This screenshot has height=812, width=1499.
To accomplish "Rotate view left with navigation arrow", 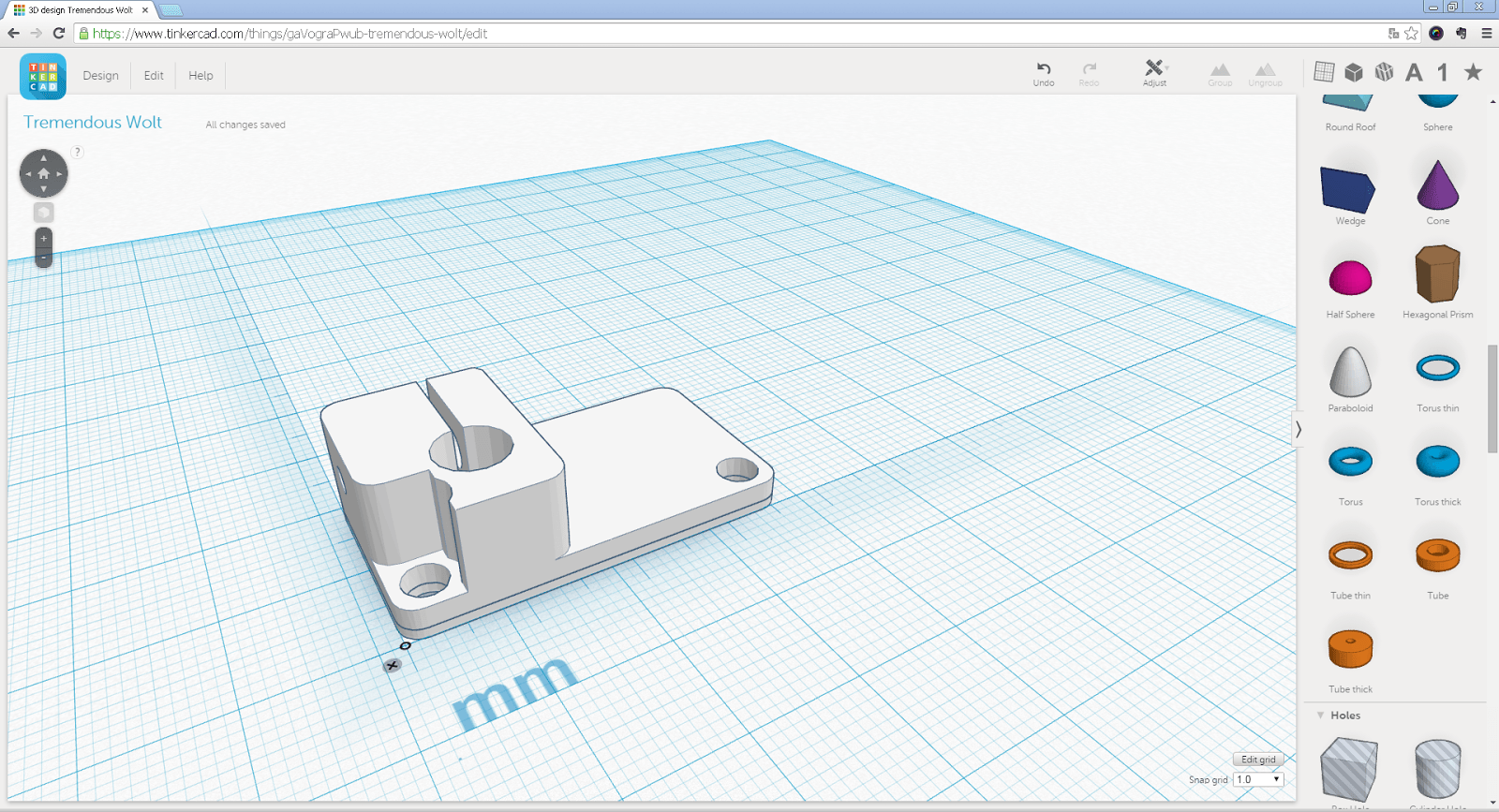I will (x=27, y=173).
